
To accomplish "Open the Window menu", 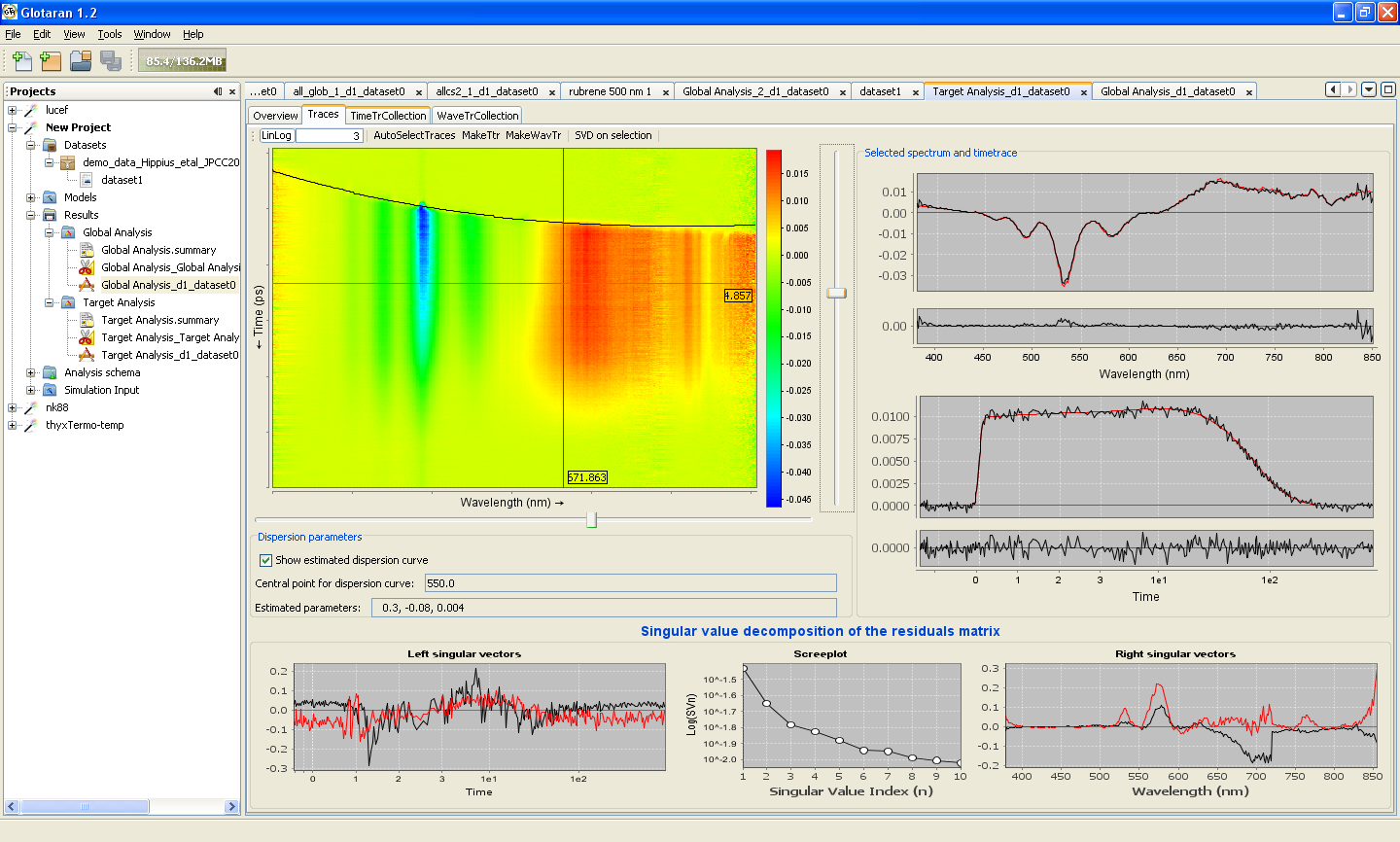I will pos(152,34).
